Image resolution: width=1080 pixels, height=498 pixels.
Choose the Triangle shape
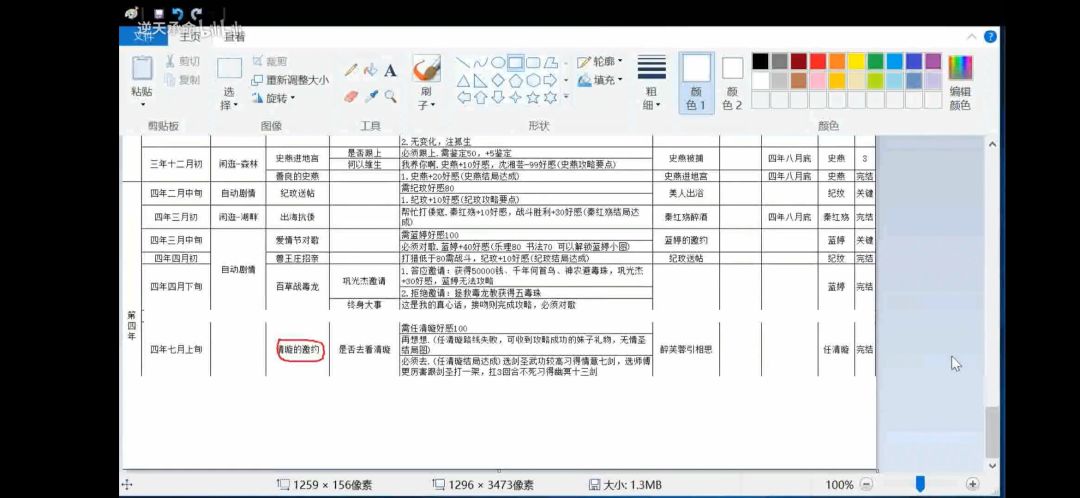(464, 81)
